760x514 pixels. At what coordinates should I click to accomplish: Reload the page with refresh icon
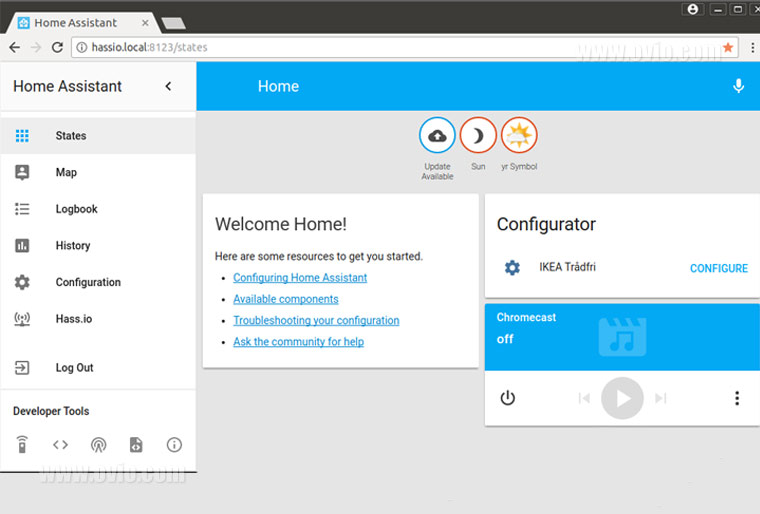tap(57, 48)
